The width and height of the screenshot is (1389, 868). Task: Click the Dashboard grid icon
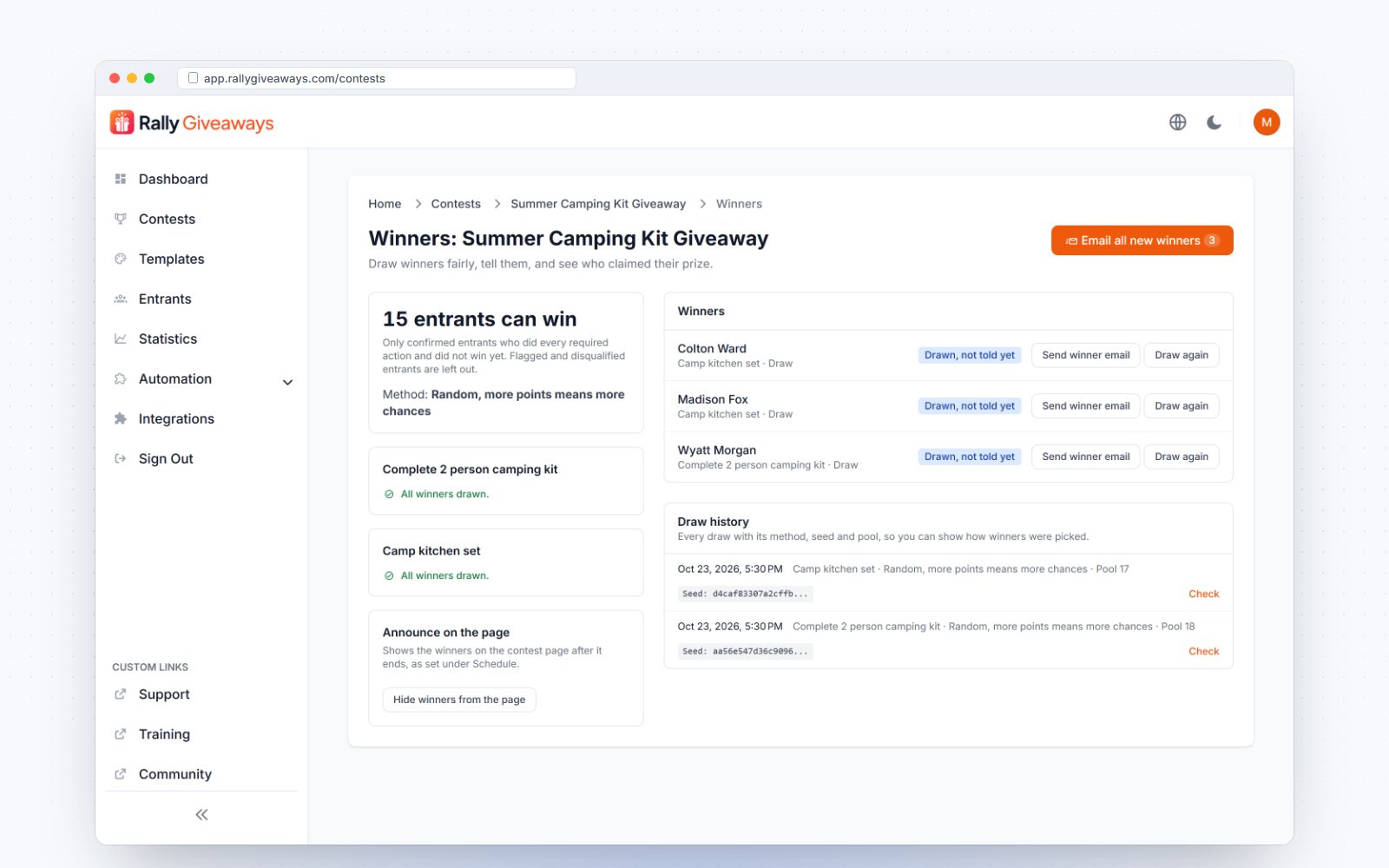[121, 179]
